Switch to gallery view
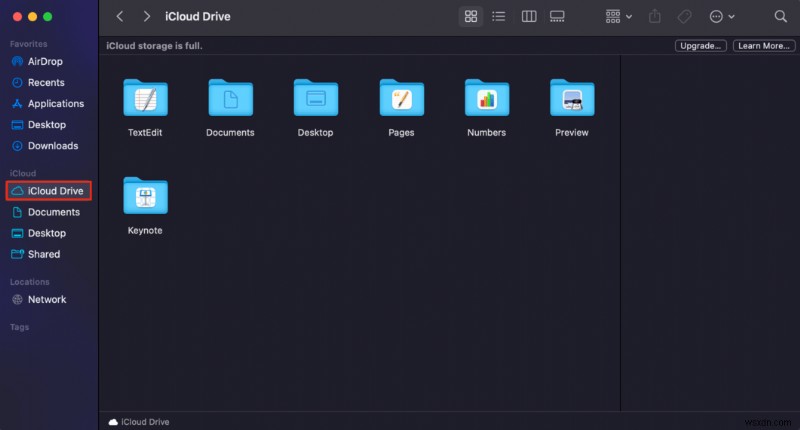 tap(558, 17)
